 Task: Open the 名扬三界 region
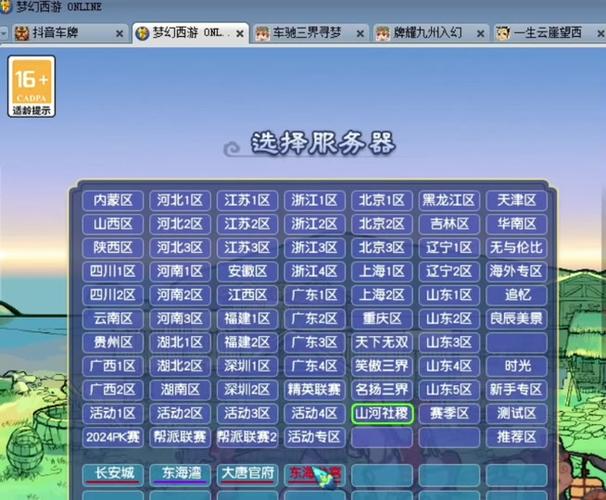click(382, 389)
